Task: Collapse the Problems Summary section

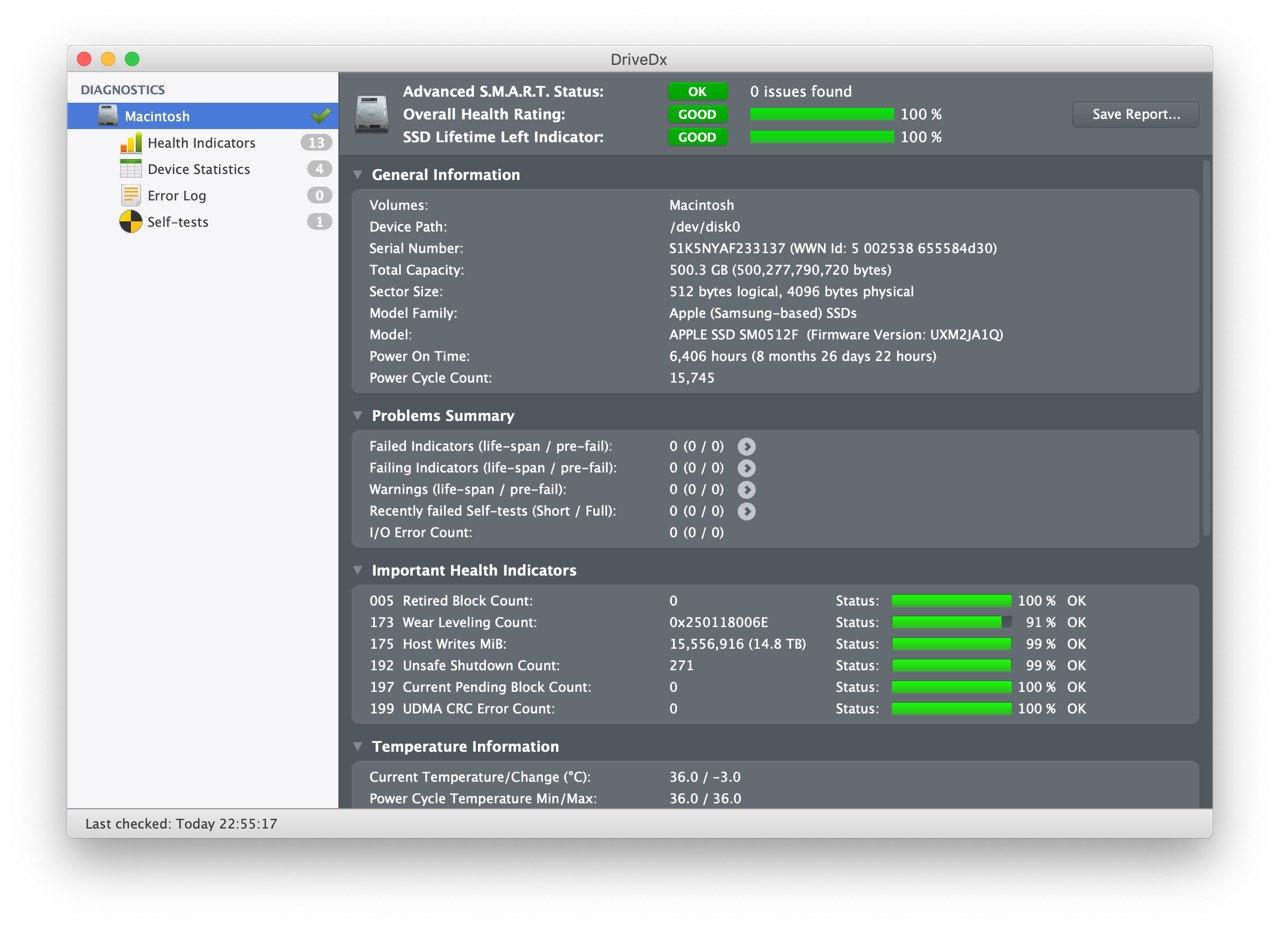Action: pyautogui.click(x=358, y=416)
